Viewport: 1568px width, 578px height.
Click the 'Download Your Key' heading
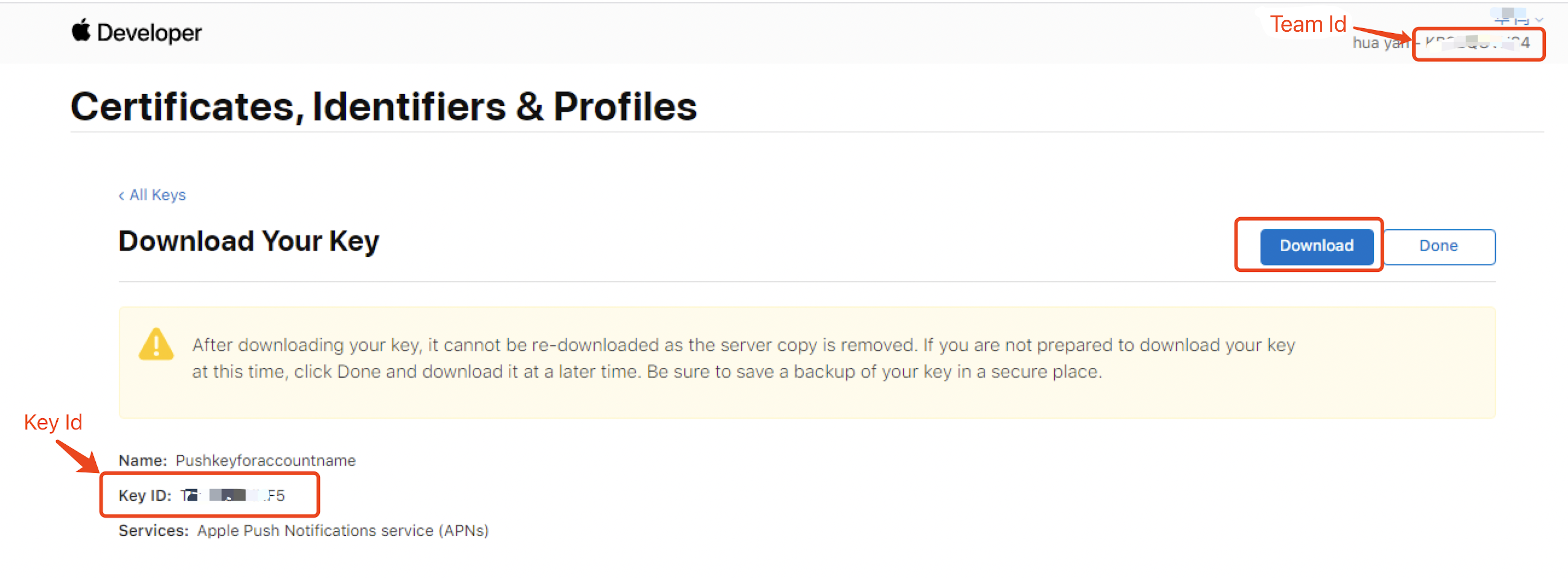248,241
